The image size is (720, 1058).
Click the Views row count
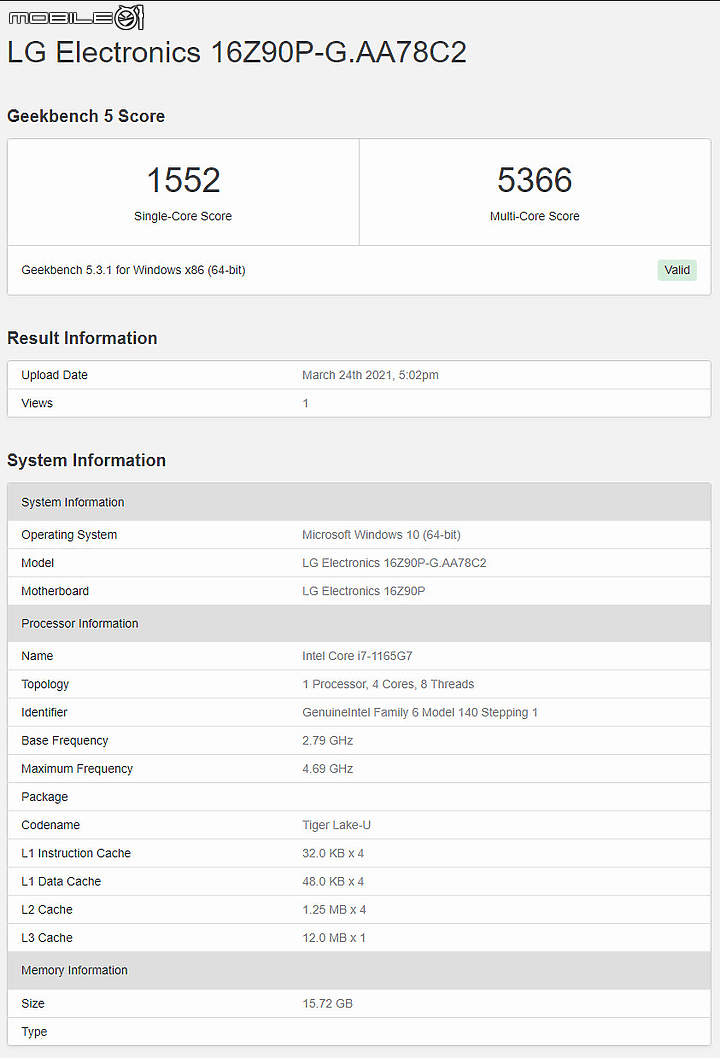pyautogui.click(x=306, y=403)
